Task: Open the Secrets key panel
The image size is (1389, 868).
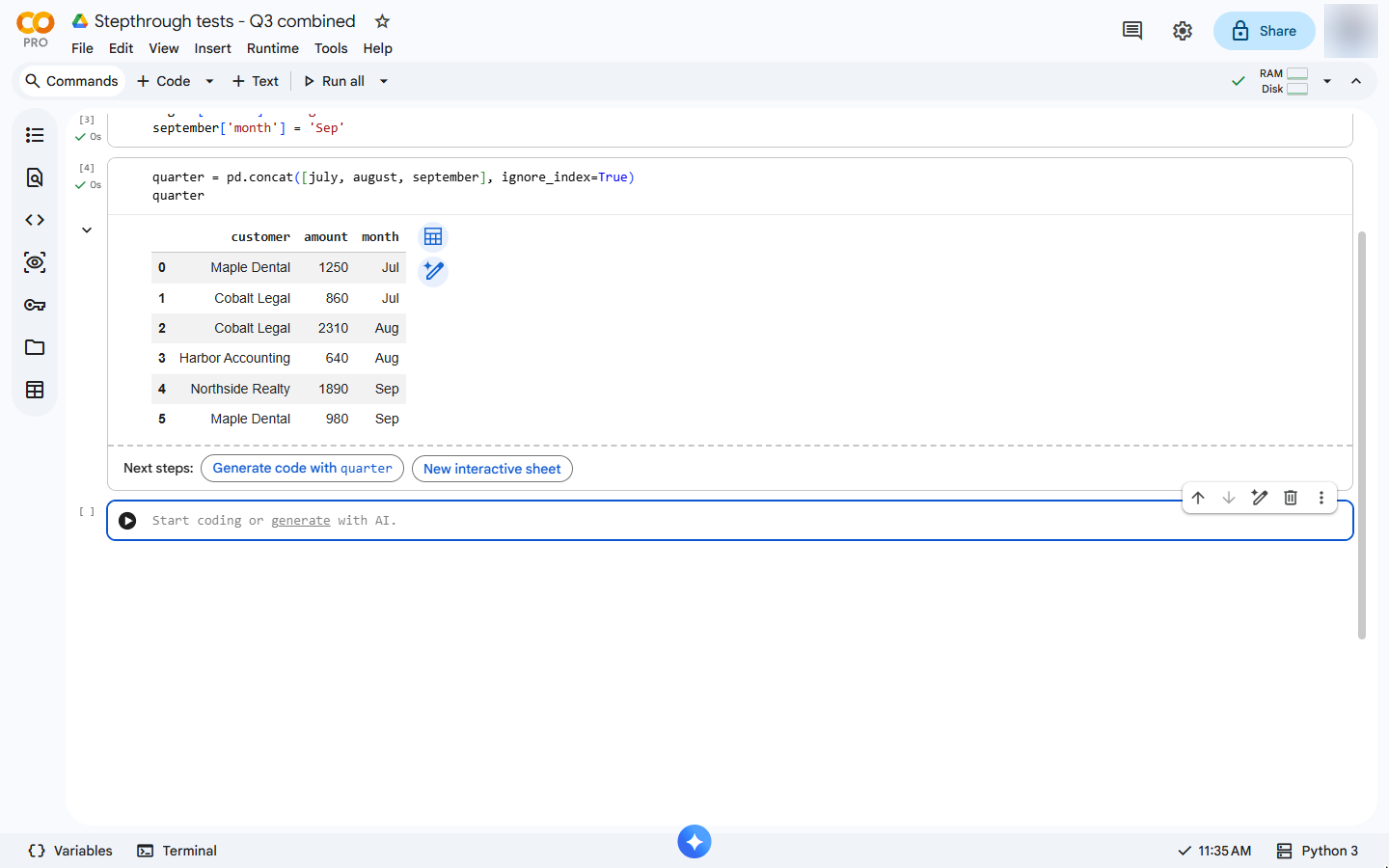Action: click(x=35, y=305)
